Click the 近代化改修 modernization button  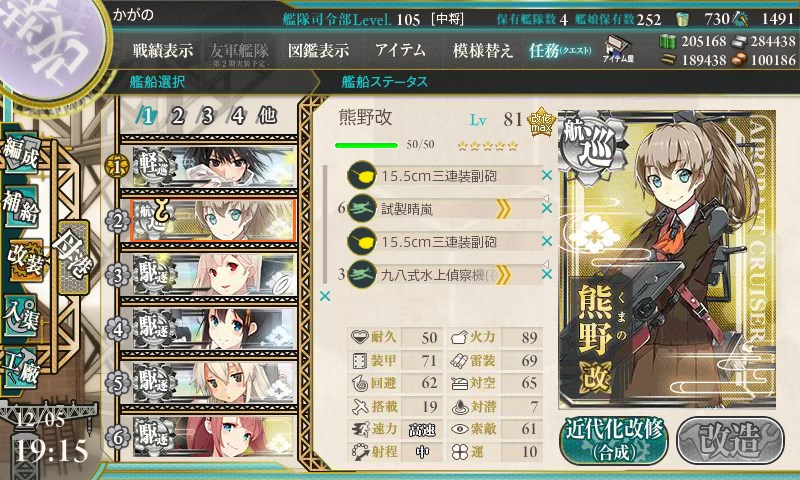coord(614,440)
